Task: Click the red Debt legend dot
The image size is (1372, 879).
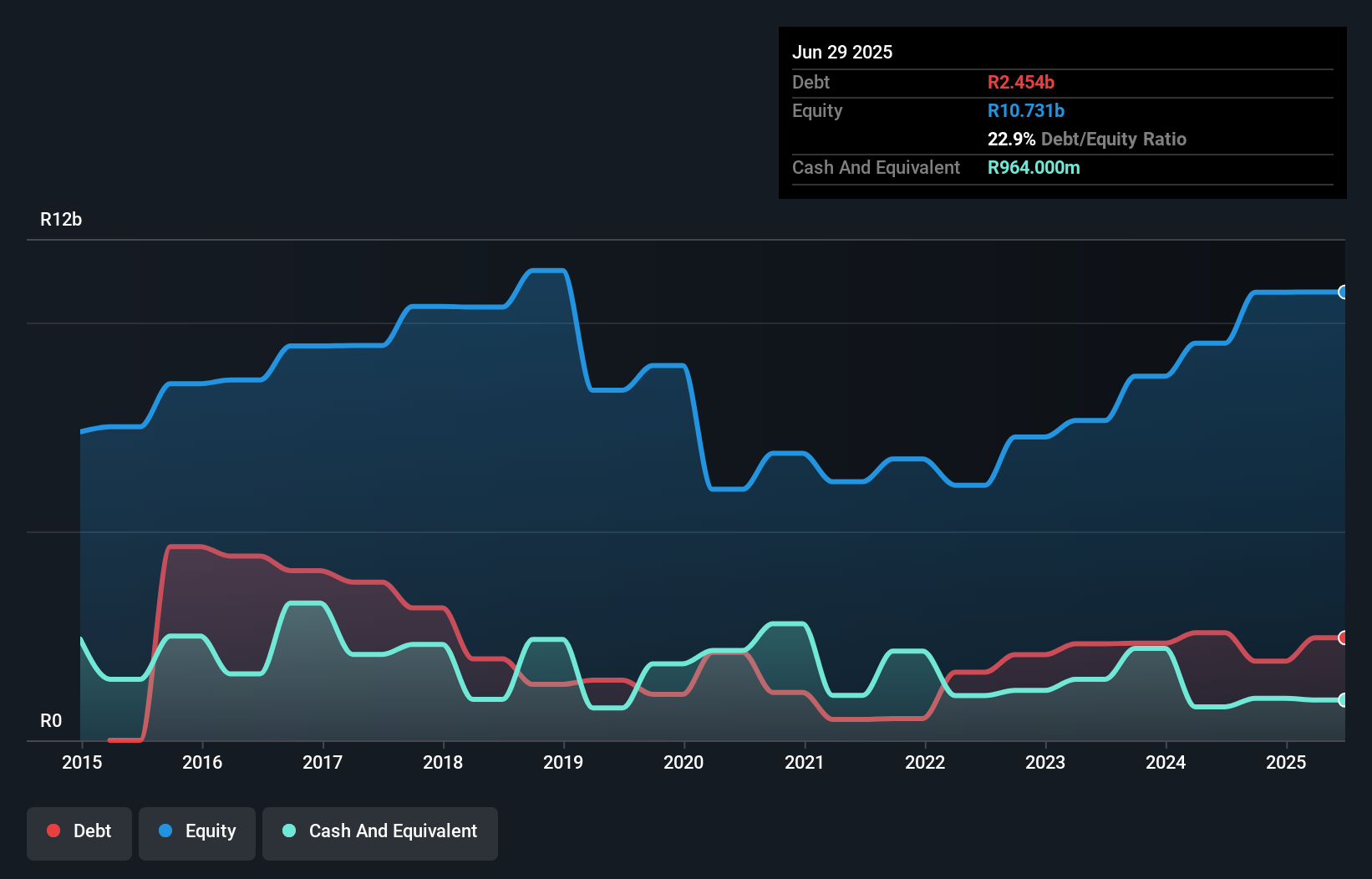Action: point(53,831)
